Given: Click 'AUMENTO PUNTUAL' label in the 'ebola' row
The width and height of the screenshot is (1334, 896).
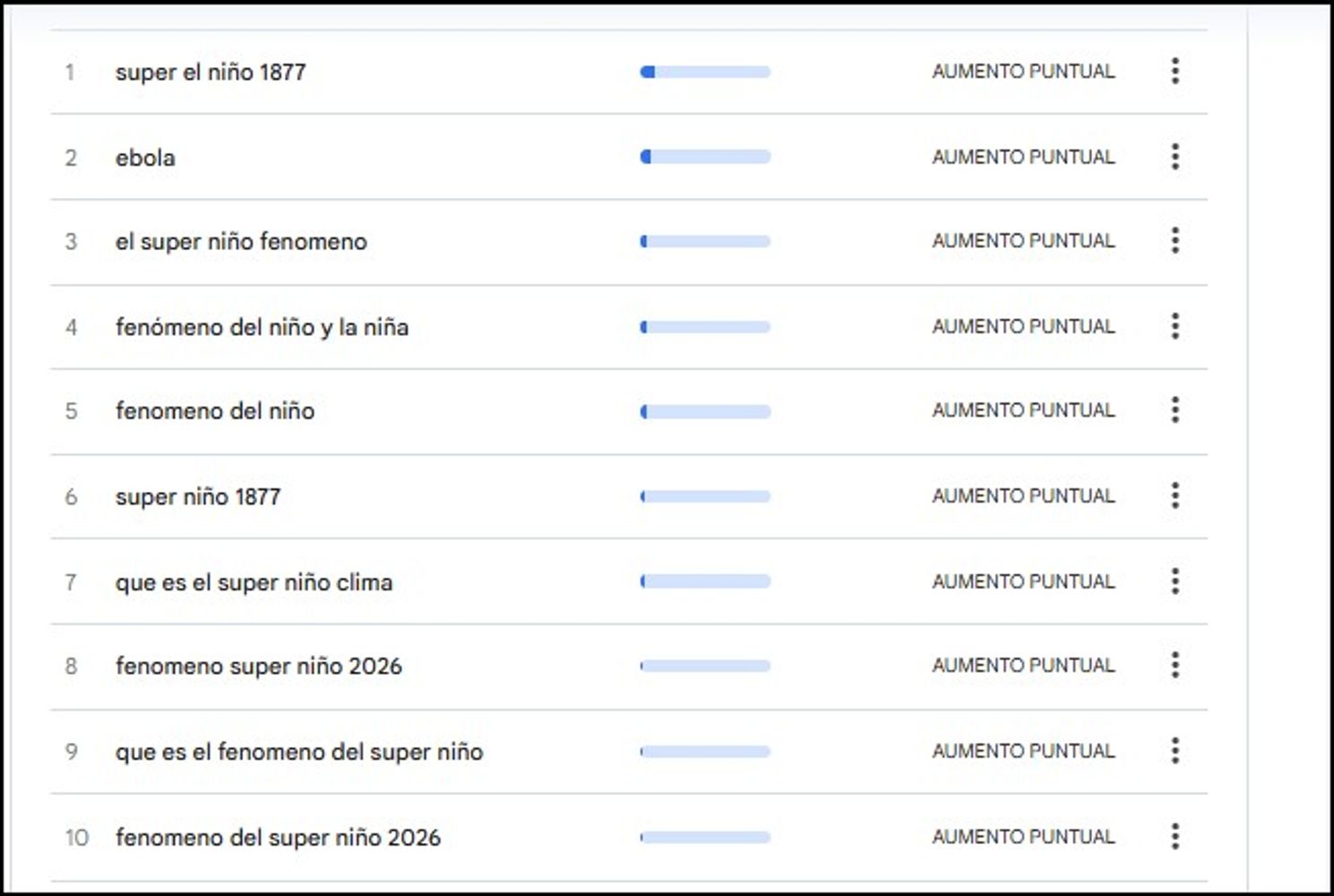Looking at the screenshot, I should point(1023,157).
